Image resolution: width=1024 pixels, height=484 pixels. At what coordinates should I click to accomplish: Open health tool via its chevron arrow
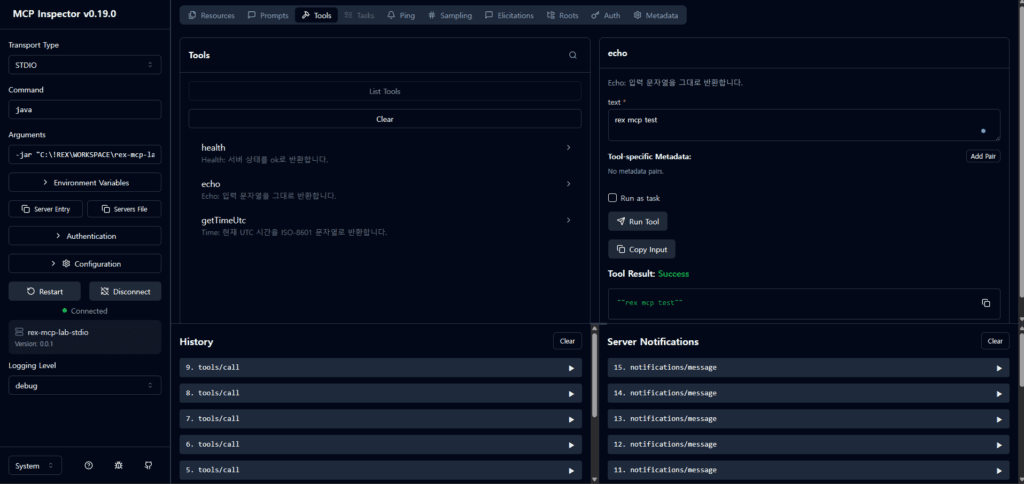click(x=569, y=148)
